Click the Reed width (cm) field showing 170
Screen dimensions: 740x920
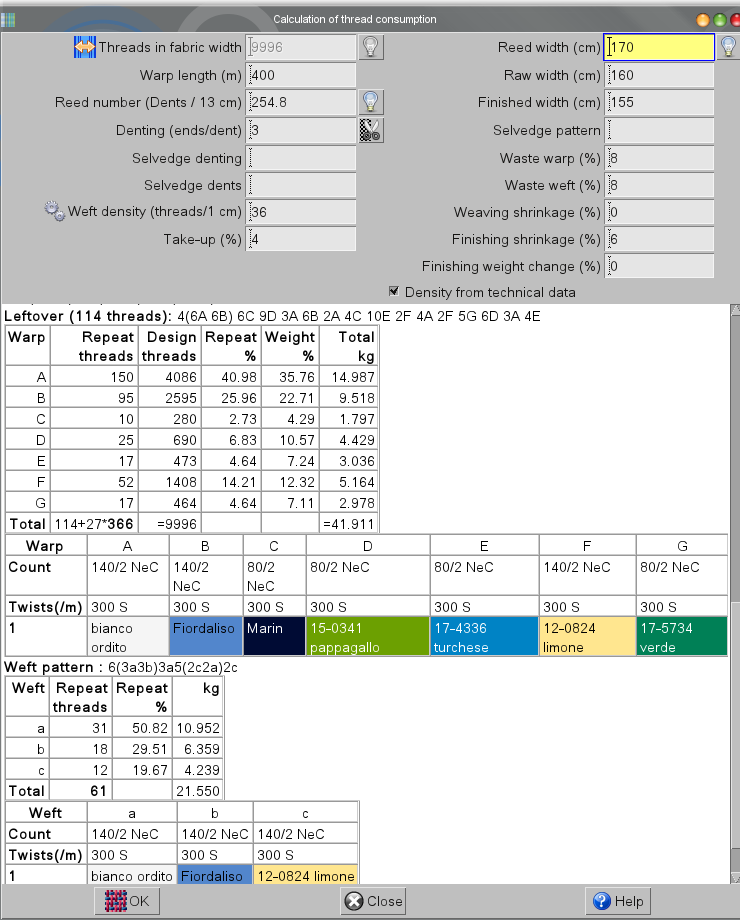coord(659,47)
